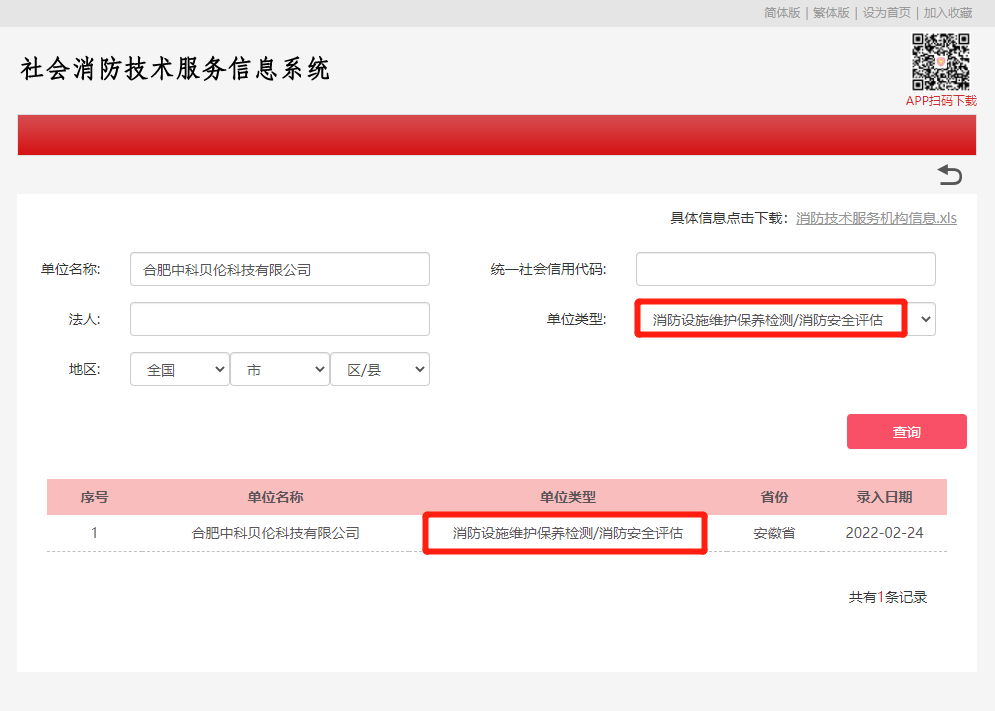Image resolution: width=995 pixels, height=711 pixels.
Task: Click the APP download QR code
Action: (x=941, y=62)
